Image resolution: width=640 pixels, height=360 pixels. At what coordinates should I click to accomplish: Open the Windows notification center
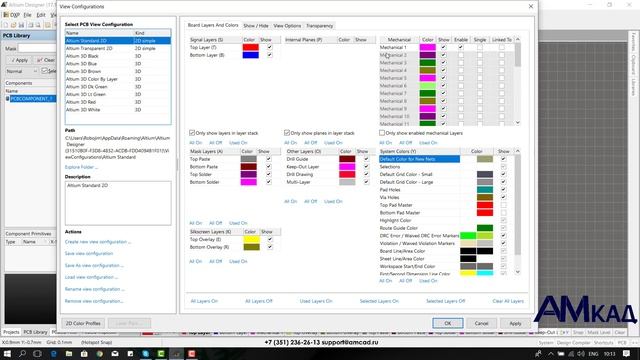(626, 354)
